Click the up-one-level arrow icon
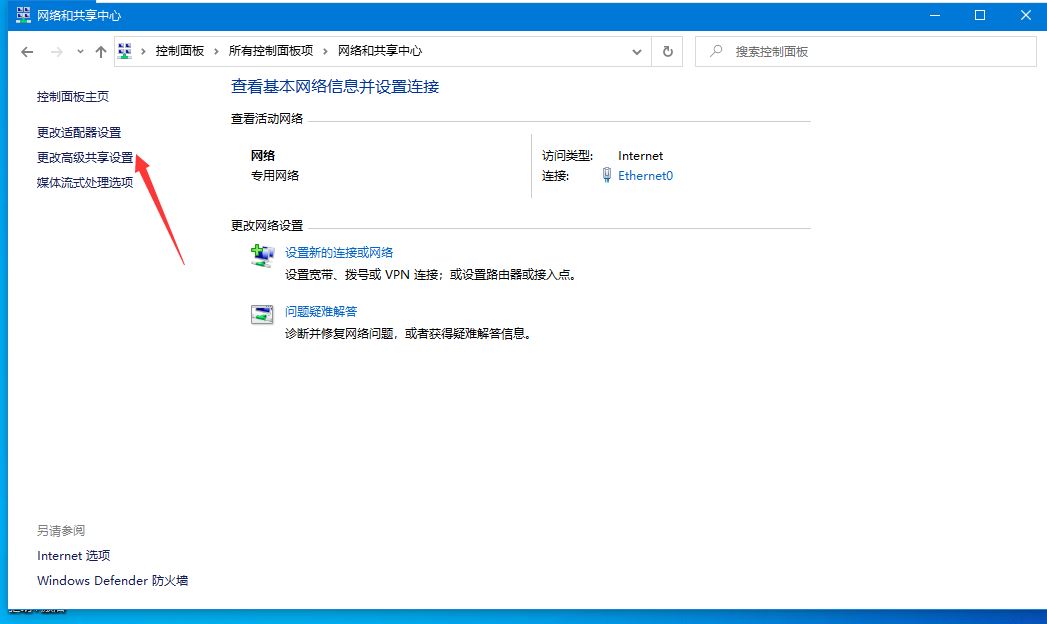The width and height of the screenshot is (1047, 624). point(103,50)
